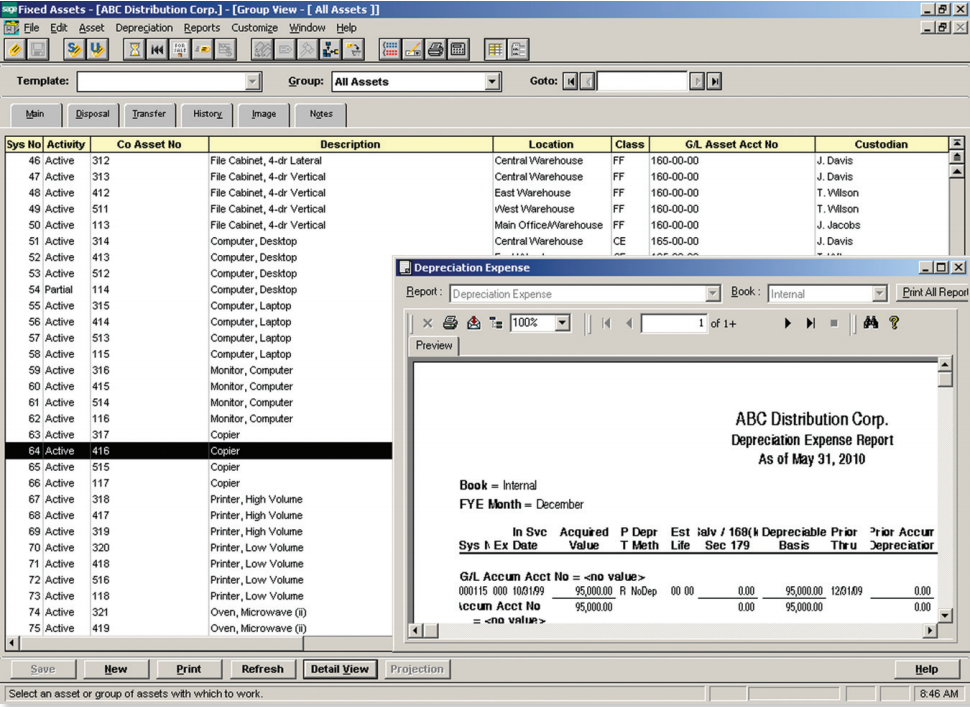The height and width of the screenshot is (707, 970).
Task: Switch to group view grid icon
Action: (x=495, y=49)
